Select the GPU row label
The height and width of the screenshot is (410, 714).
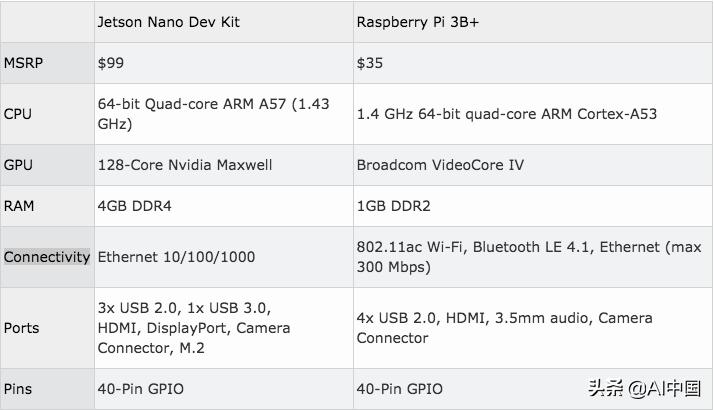18,165
